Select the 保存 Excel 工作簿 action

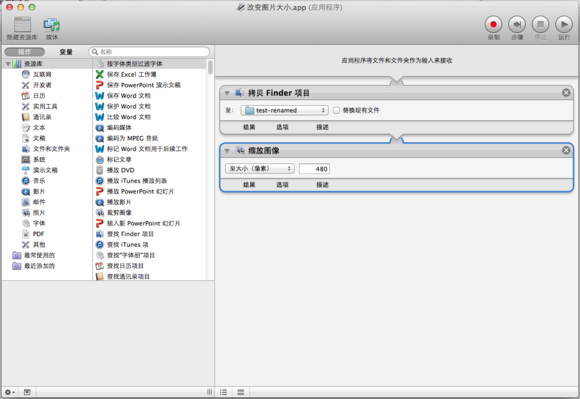132,74
